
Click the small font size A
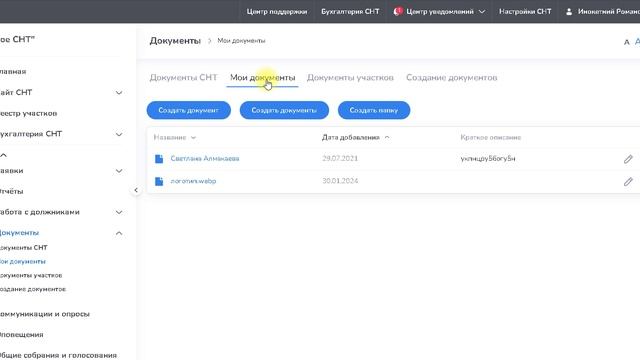627,42
